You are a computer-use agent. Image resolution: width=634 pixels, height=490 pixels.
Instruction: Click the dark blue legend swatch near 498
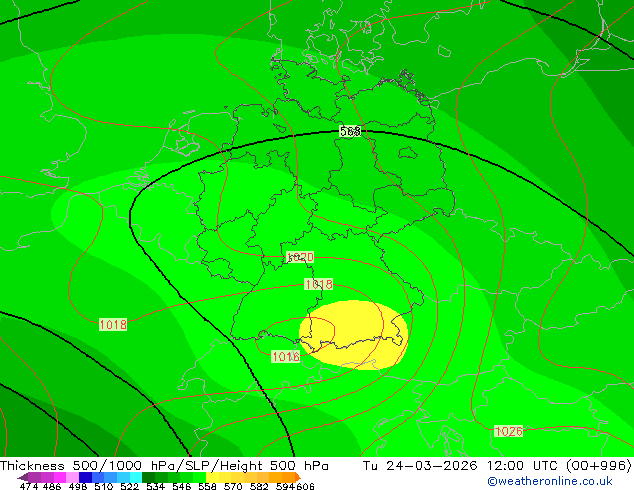[x=85, y=477]
